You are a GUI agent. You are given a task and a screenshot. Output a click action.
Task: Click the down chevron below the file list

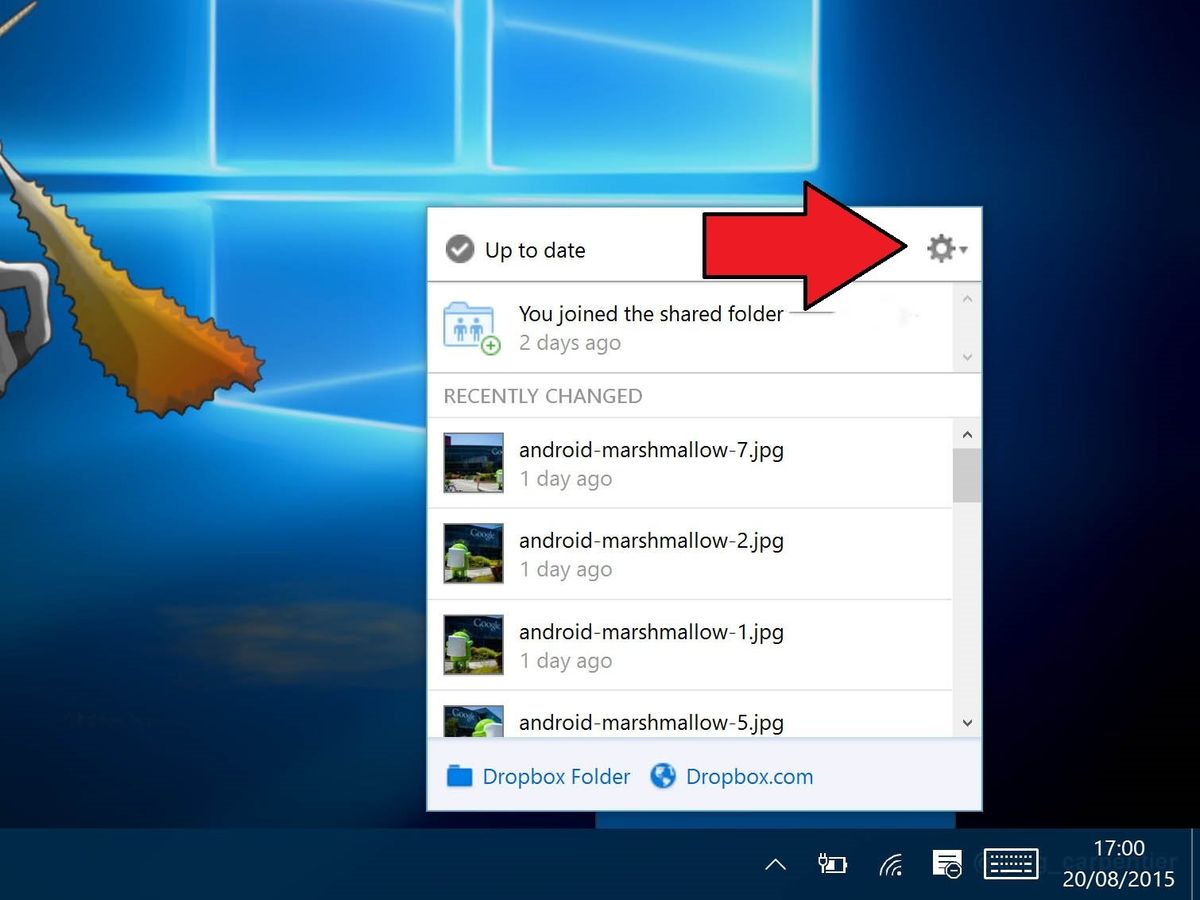[x=967, y=722]
